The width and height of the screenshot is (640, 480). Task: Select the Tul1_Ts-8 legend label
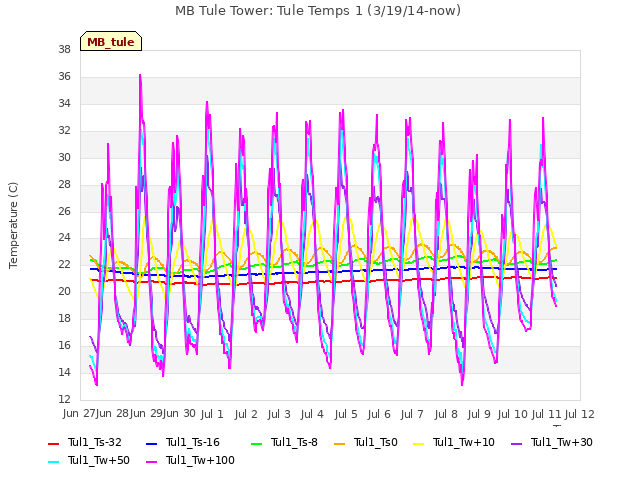click(294, 442)
